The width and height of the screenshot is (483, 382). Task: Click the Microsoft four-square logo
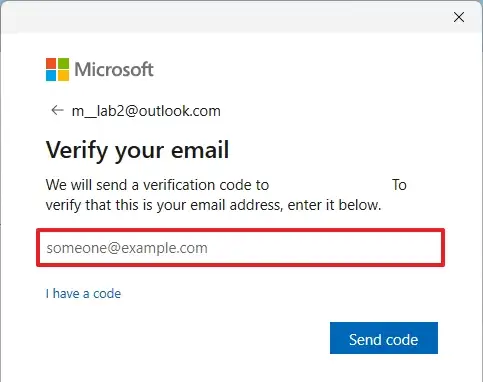pyautogui.click(x=58, y=69)
